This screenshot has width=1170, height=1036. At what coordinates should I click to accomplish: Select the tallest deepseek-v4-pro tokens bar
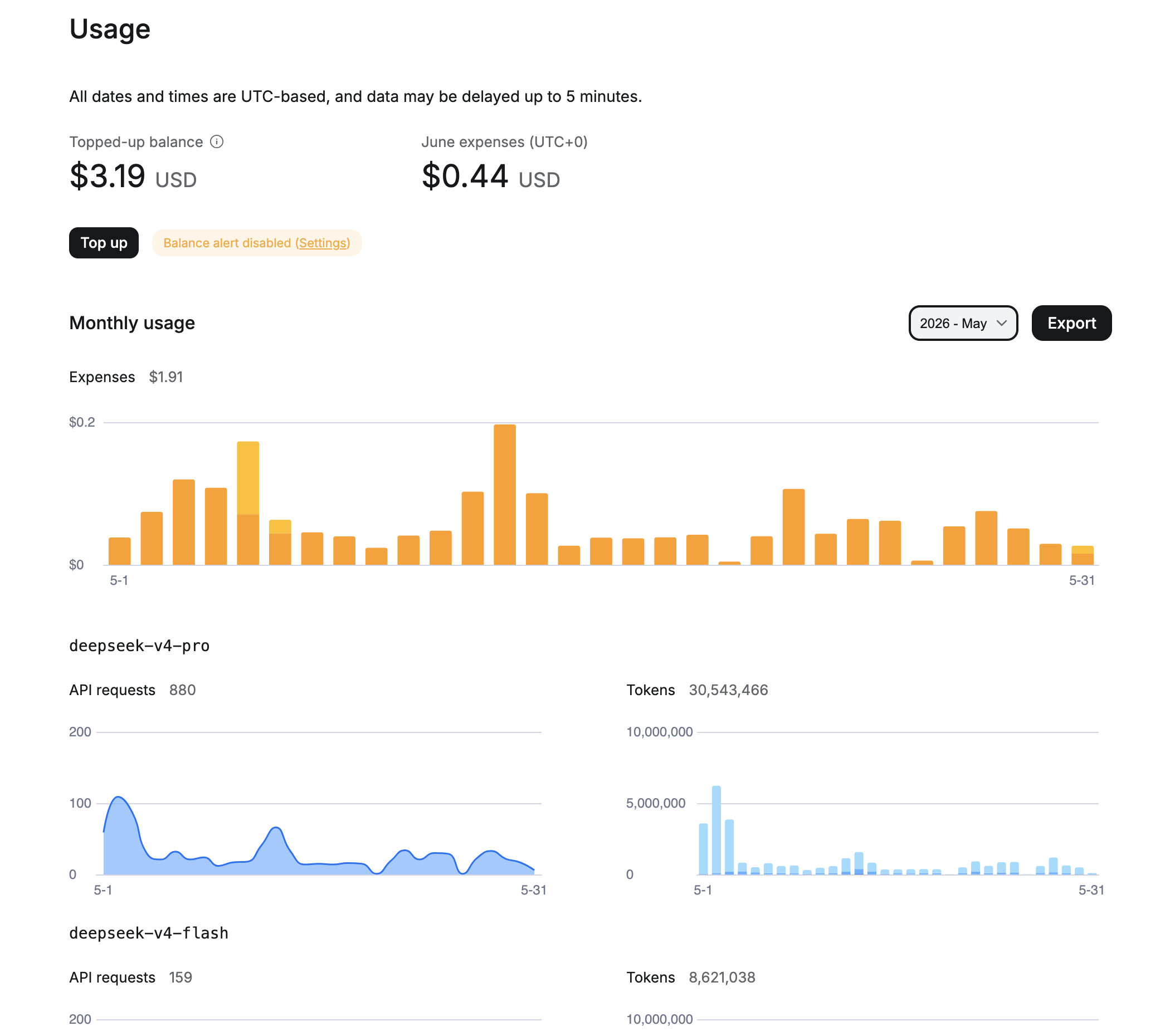click(716, 830)
